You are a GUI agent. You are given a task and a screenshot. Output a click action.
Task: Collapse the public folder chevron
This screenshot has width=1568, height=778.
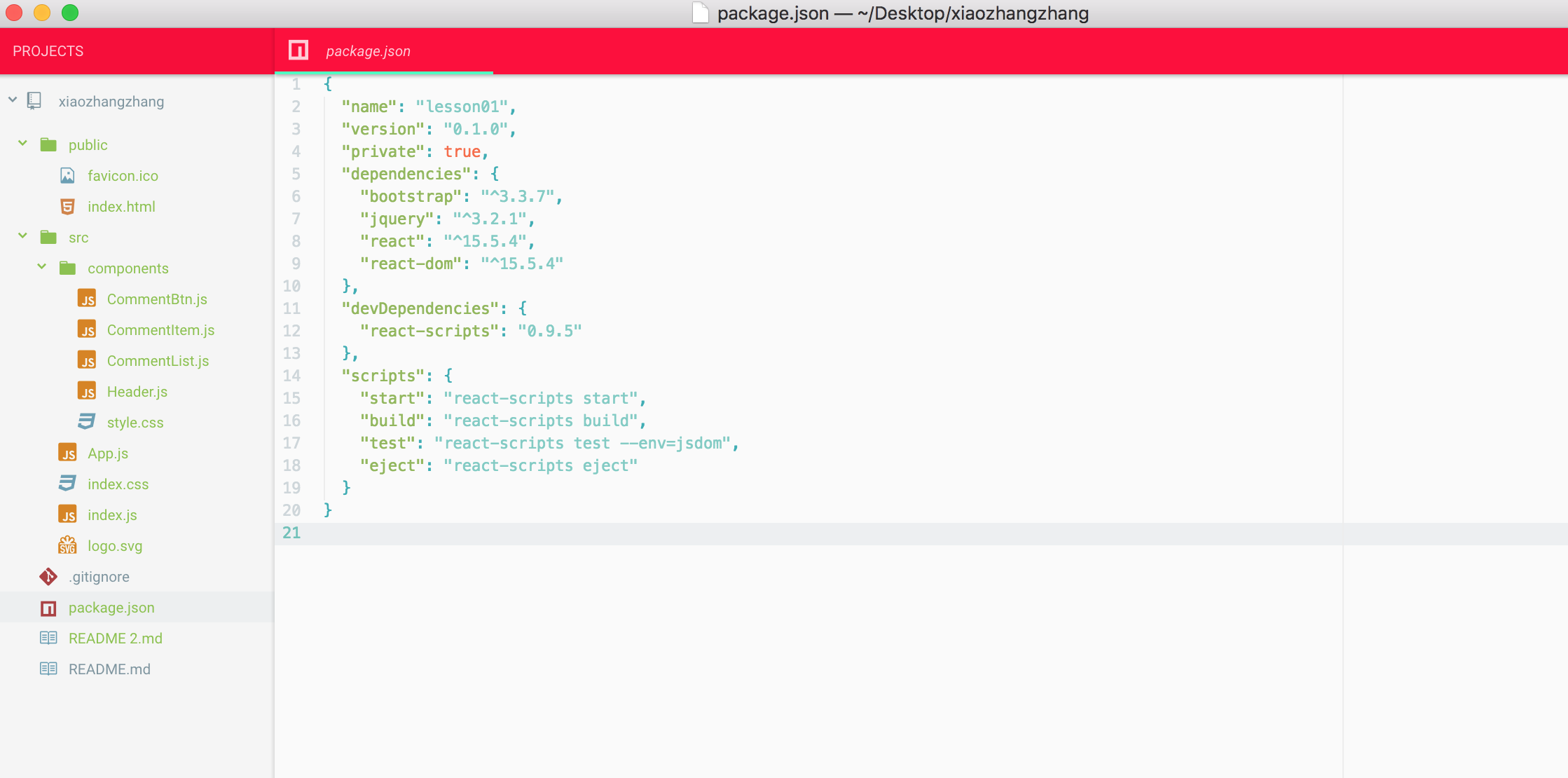tap(22, 144)
